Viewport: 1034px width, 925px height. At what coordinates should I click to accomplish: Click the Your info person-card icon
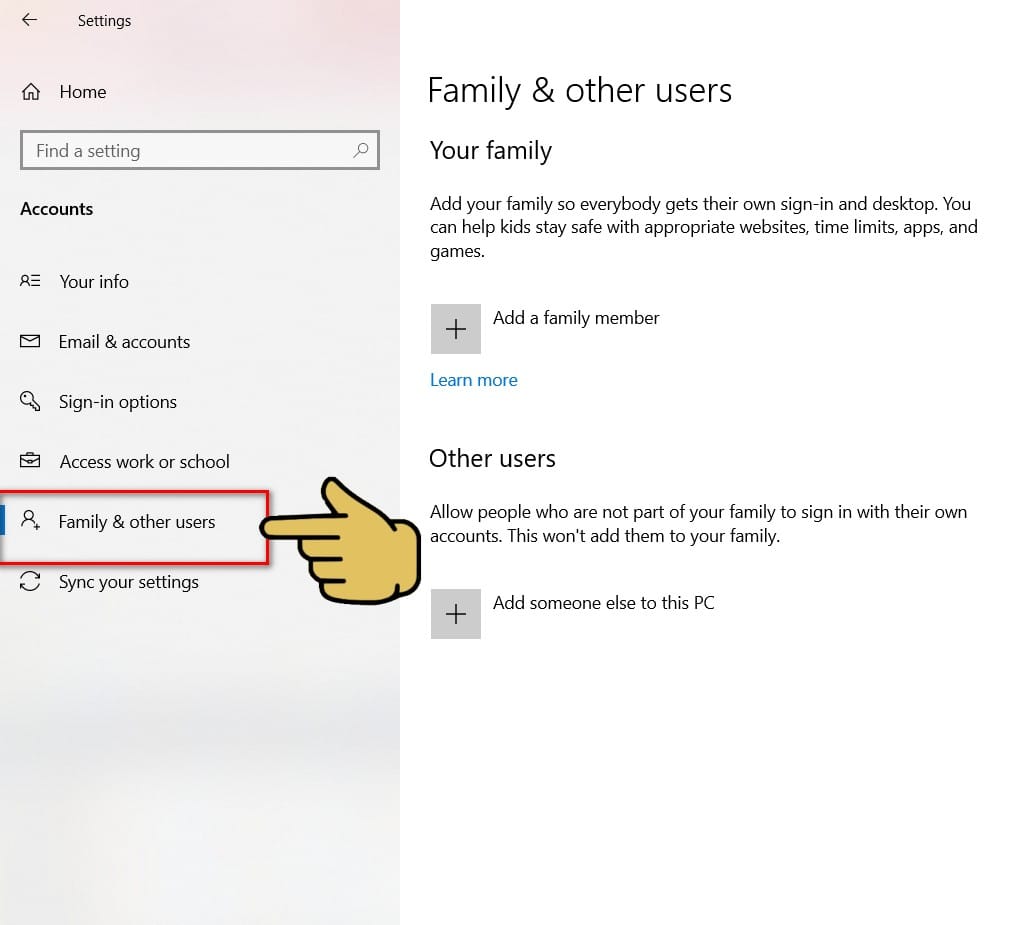30,281
